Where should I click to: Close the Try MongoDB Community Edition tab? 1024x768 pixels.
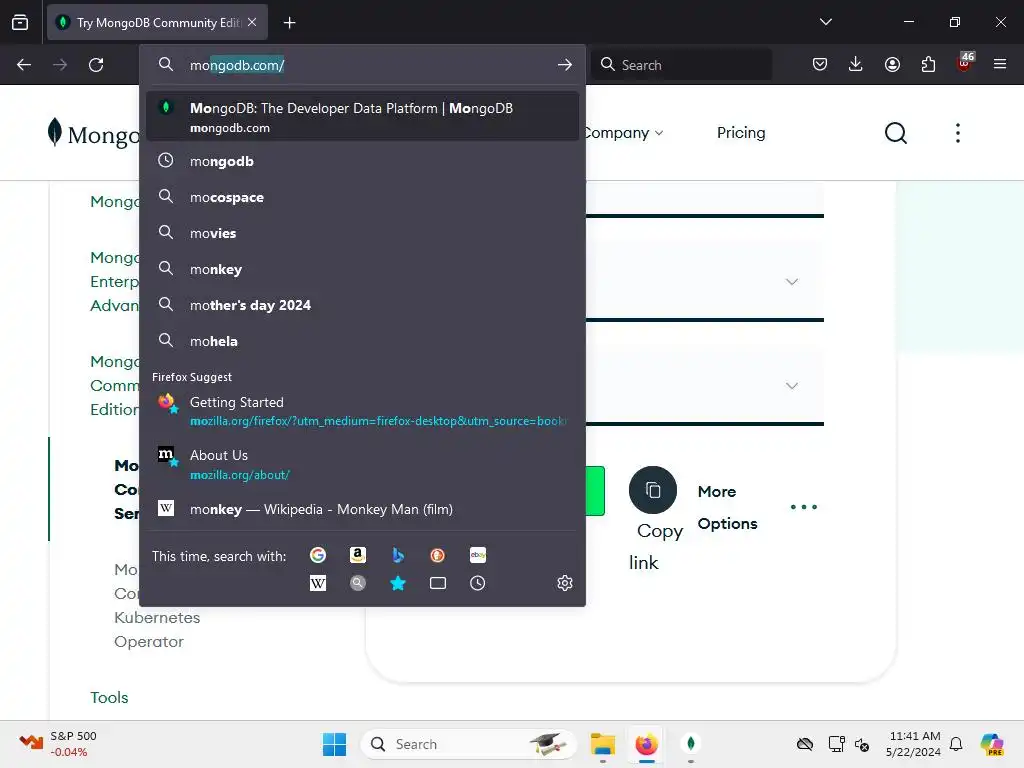pyautogui.click(x=252, y=22)
